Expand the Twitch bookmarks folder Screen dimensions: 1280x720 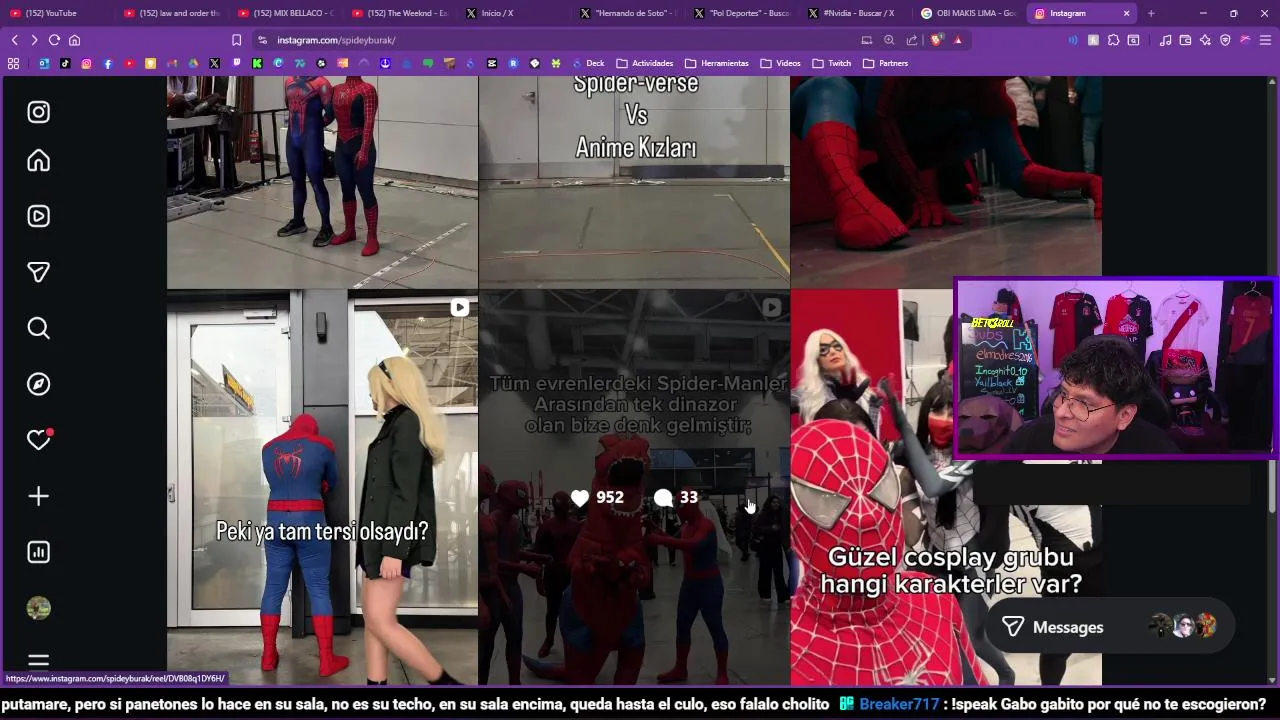click(832, 63)
